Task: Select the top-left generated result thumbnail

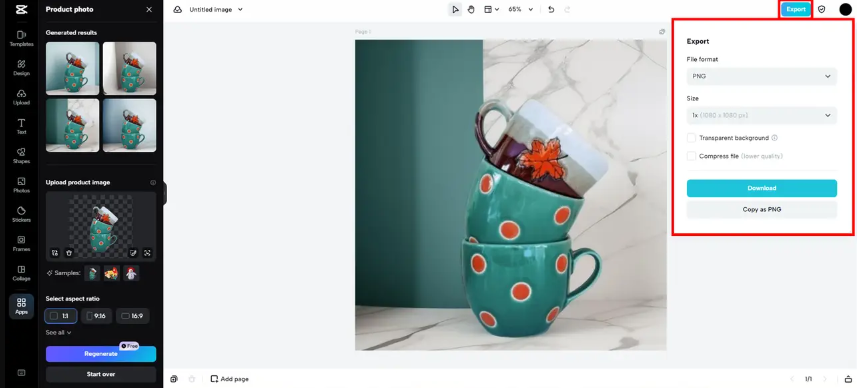Action: tap(73, 68)
